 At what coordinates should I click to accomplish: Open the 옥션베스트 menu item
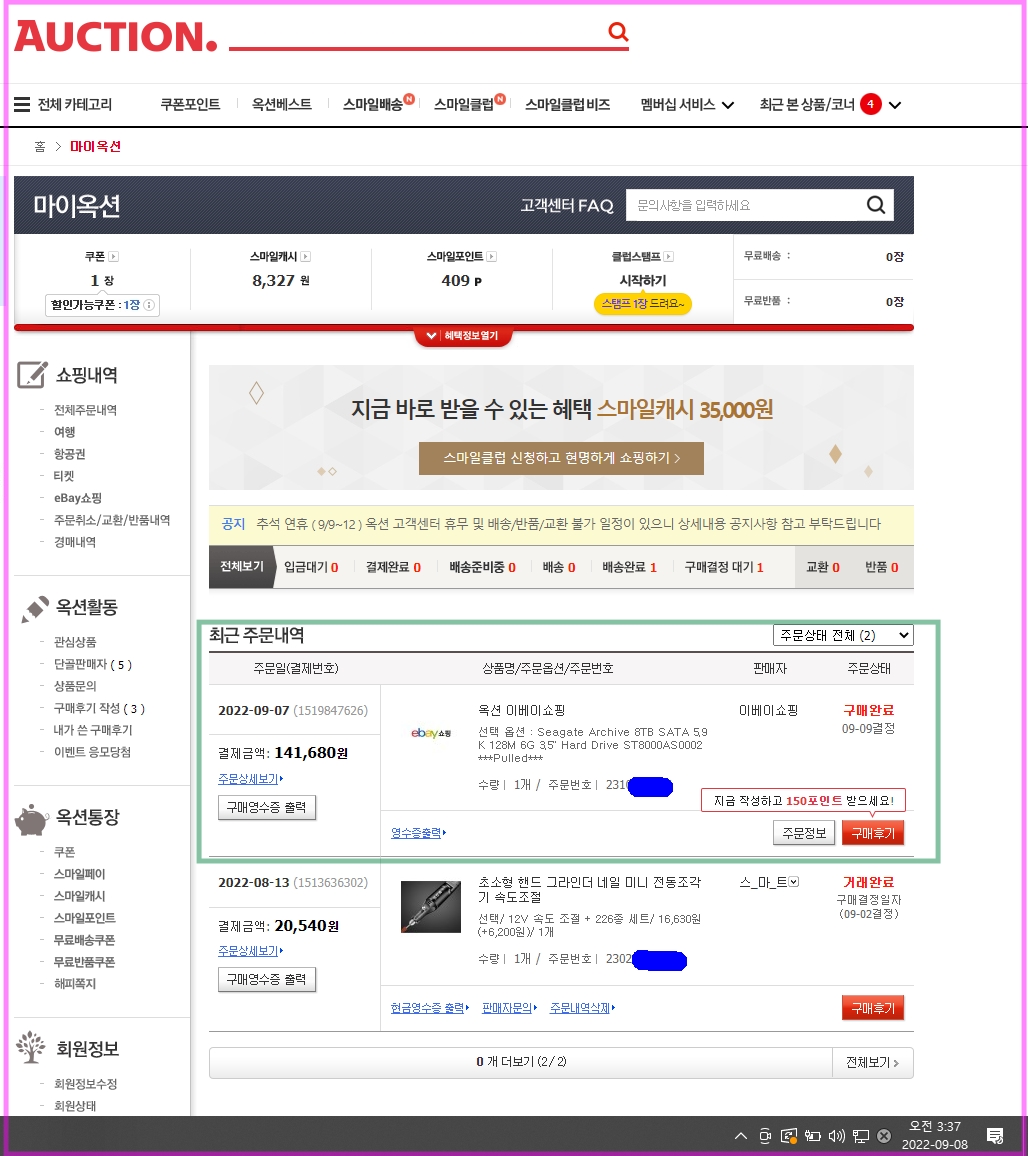point(282,105)
